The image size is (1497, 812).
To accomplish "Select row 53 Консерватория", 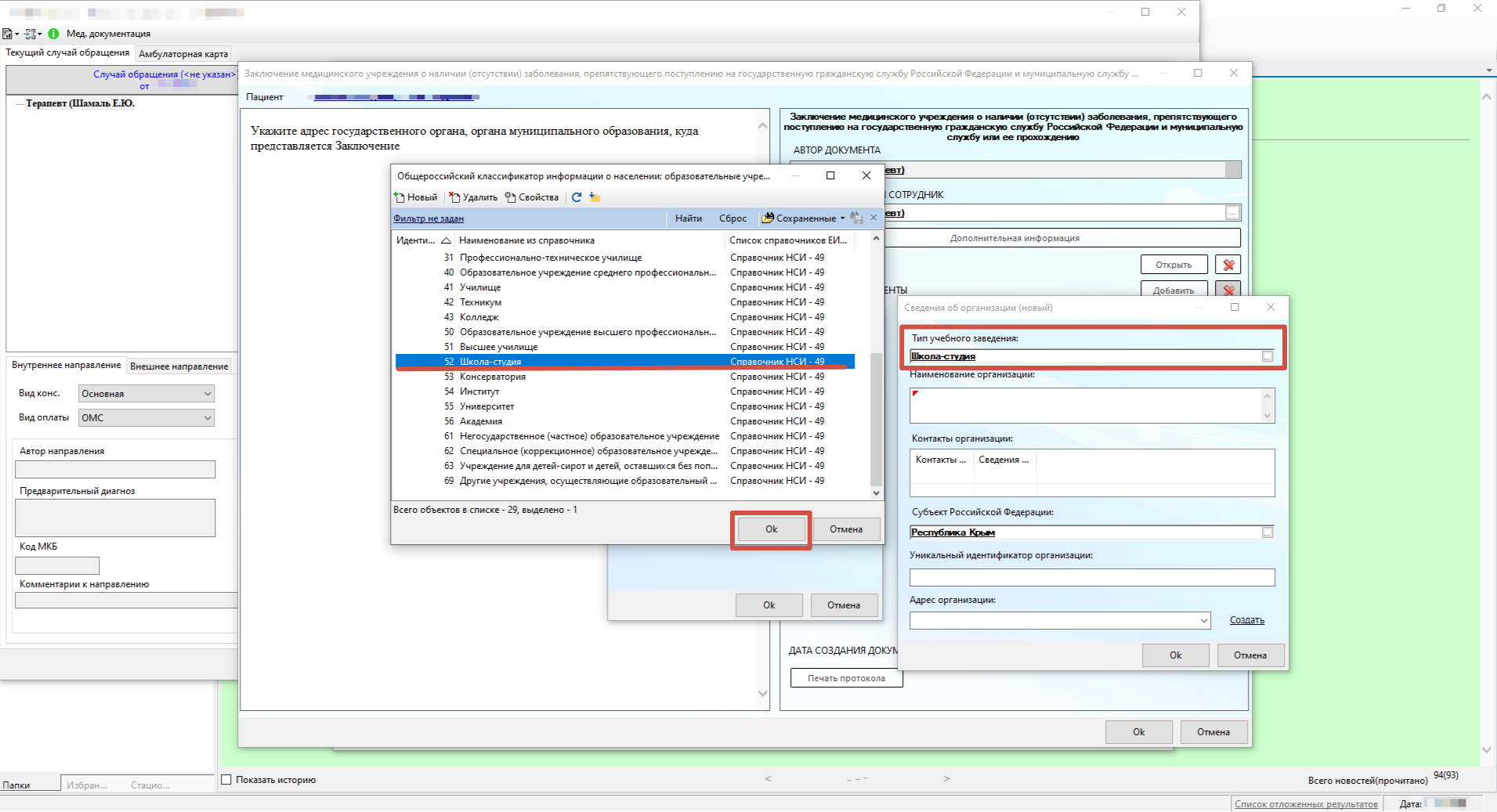I will [624, 377].
